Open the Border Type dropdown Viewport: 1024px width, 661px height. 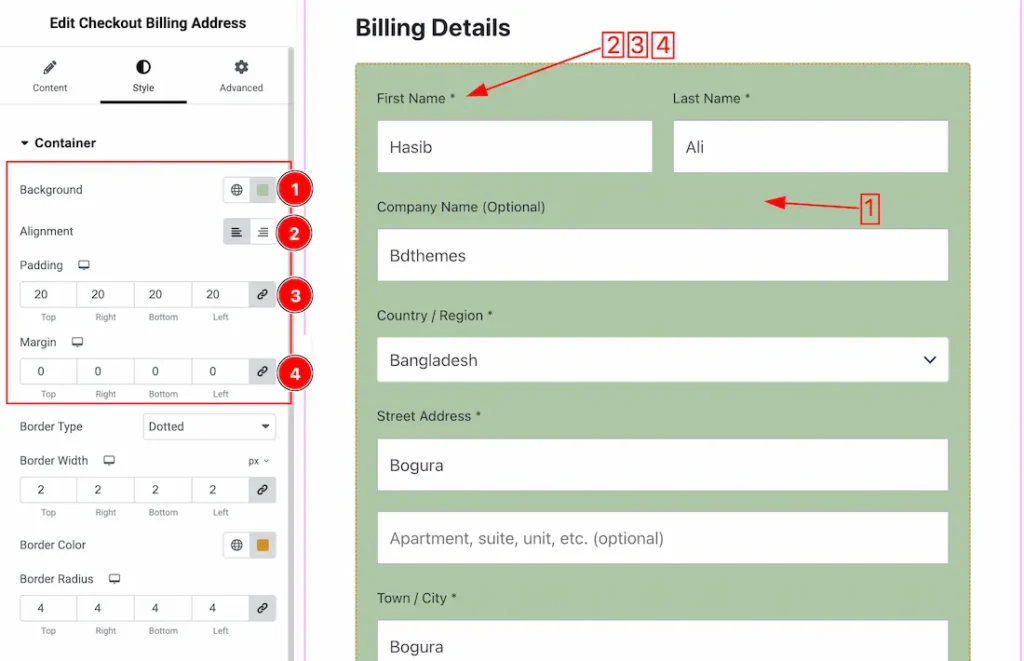tap(209, 427)
